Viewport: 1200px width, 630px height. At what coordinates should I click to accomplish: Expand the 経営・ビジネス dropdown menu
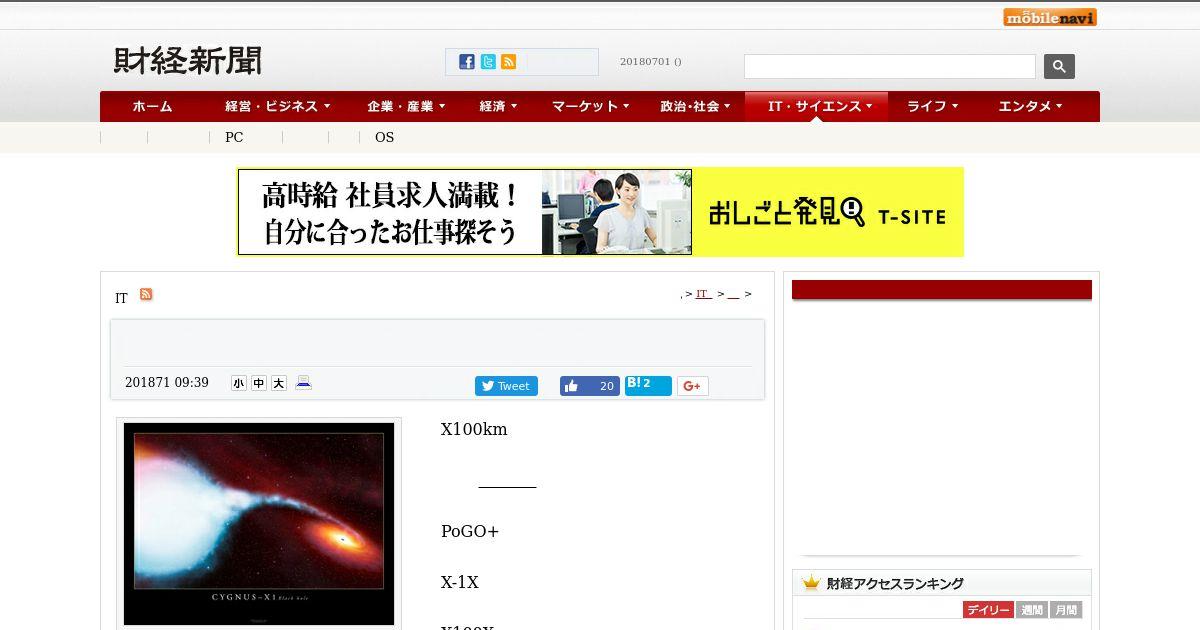(278, 106)
